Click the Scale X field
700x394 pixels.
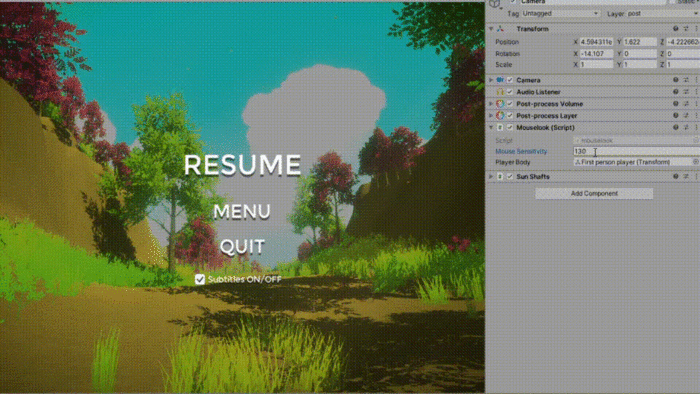pyautogui.click(x=596, y=65)
